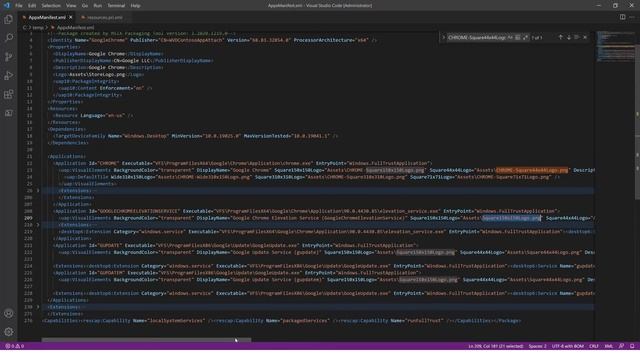Toggle Match Case in find widget

click(510, 38)
